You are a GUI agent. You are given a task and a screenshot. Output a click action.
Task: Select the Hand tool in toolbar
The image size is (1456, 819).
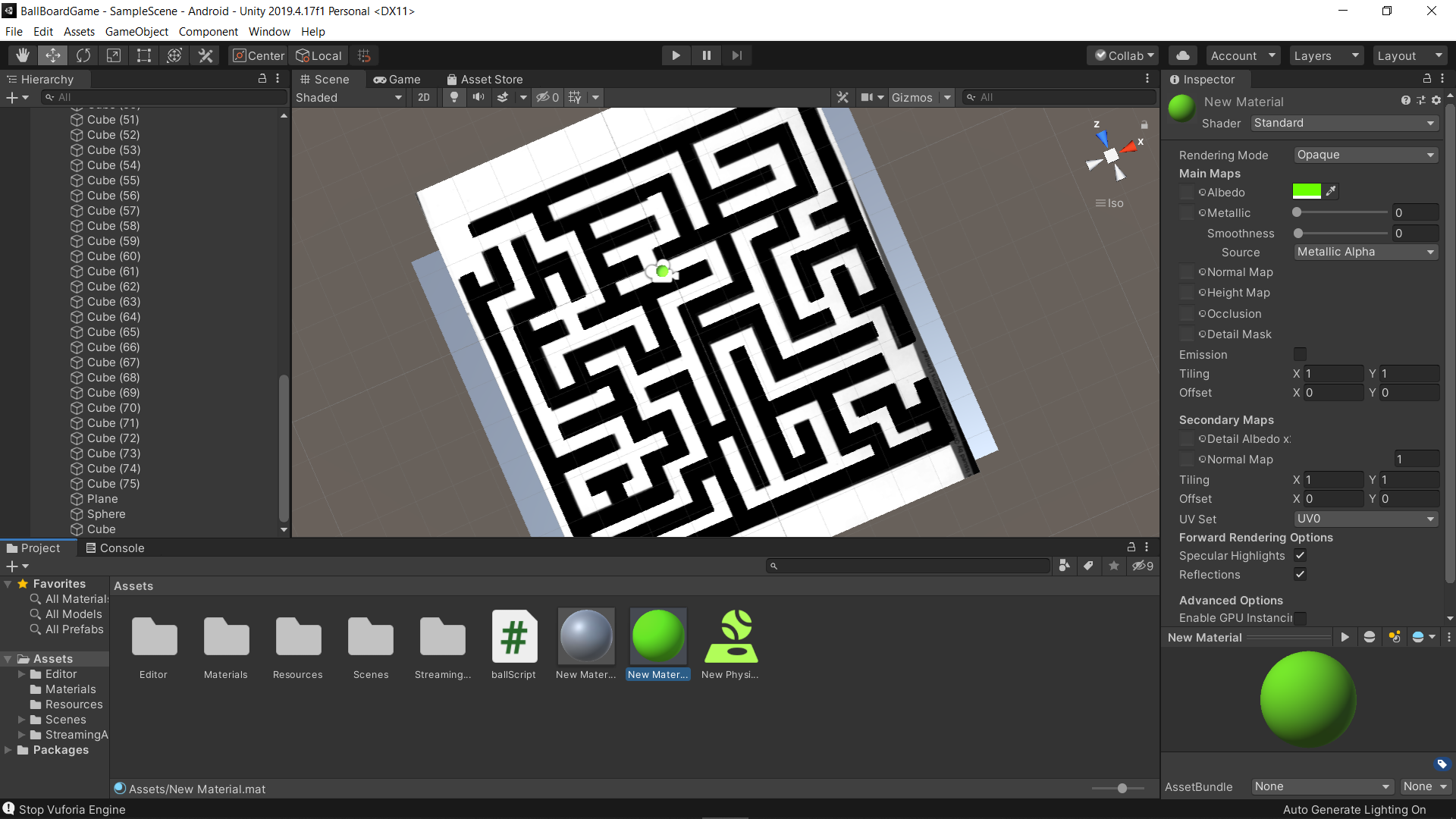click(x=23, y=55)
